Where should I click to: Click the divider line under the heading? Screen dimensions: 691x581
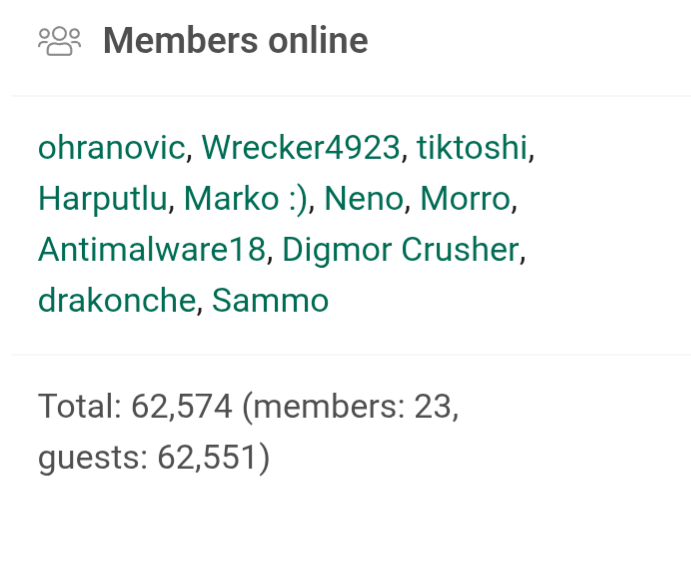[350, 96]
